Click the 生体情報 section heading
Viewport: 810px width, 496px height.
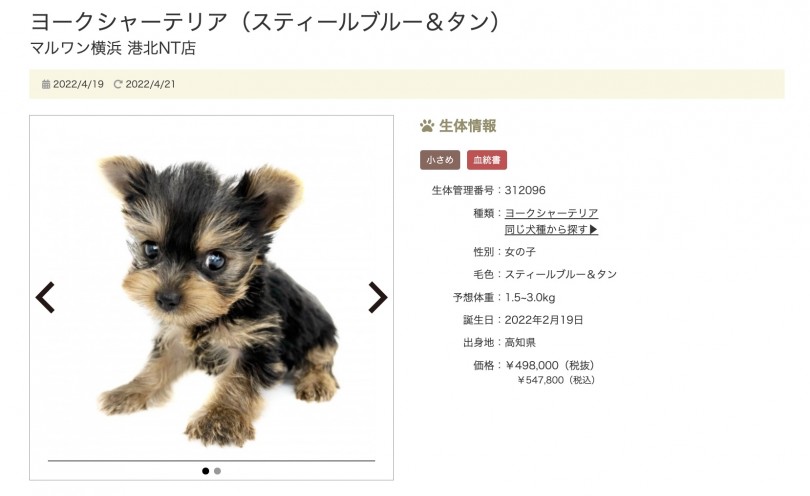click(468, 126)
